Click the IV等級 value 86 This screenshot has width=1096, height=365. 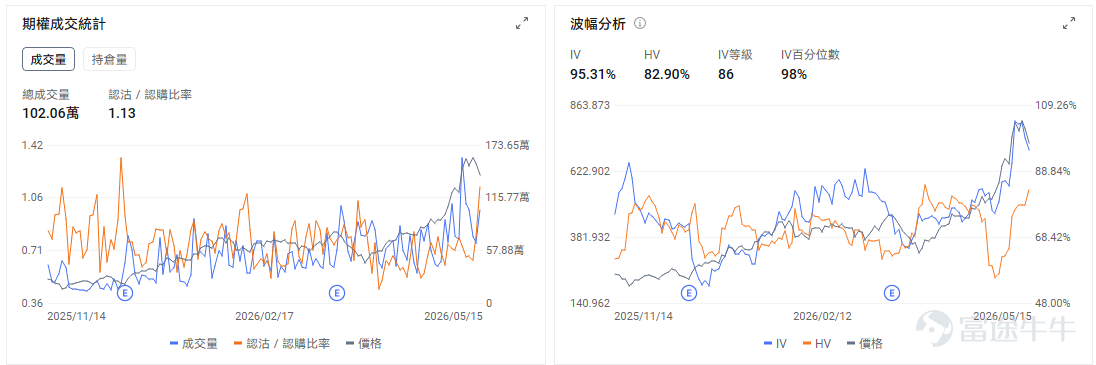click(x=726, y=73)
